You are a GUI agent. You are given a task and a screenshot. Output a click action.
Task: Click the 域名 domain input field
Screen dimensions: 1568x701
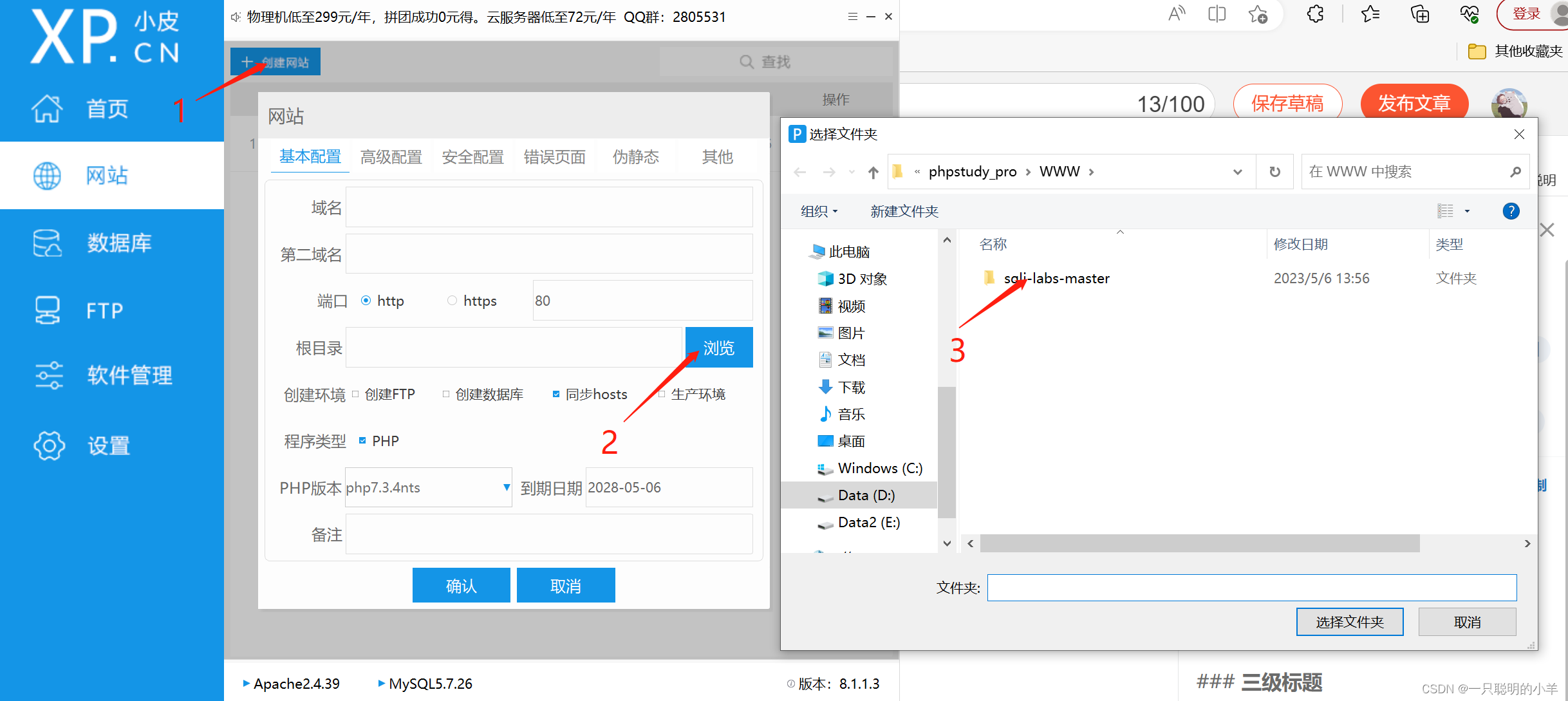tap(549, 207)
